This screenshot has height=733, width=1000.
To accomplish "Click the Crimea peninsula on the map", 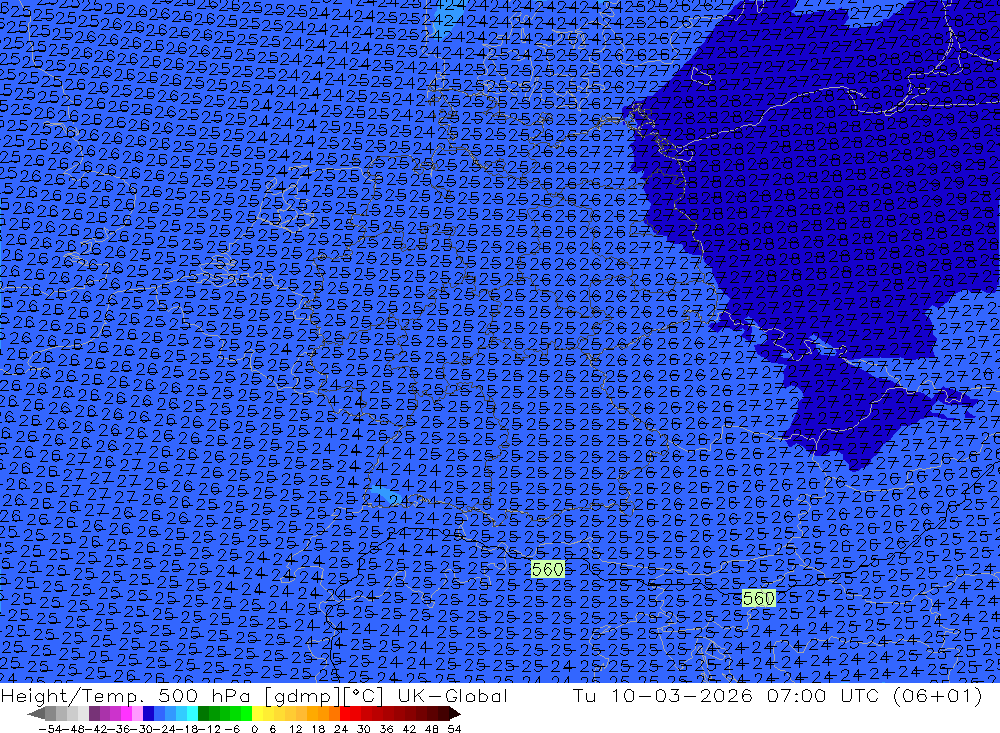I will click(x=850, y=410).
